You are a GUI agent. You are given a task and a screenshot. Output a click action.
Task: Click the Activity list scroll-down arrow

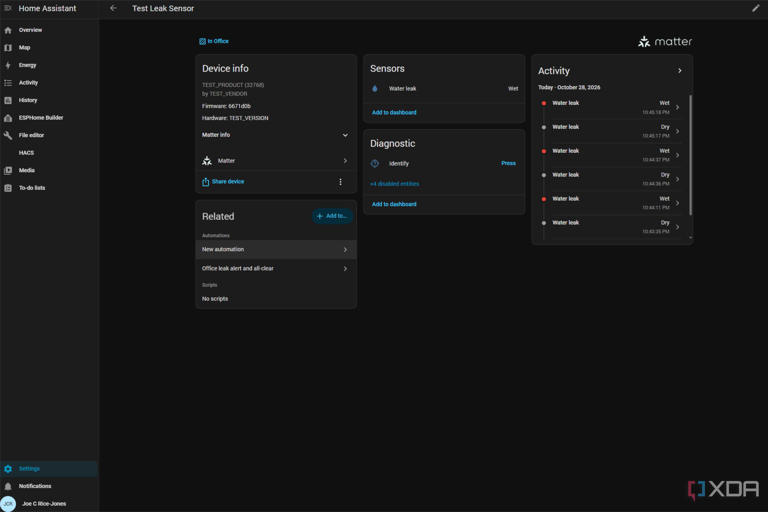(691, 238)
